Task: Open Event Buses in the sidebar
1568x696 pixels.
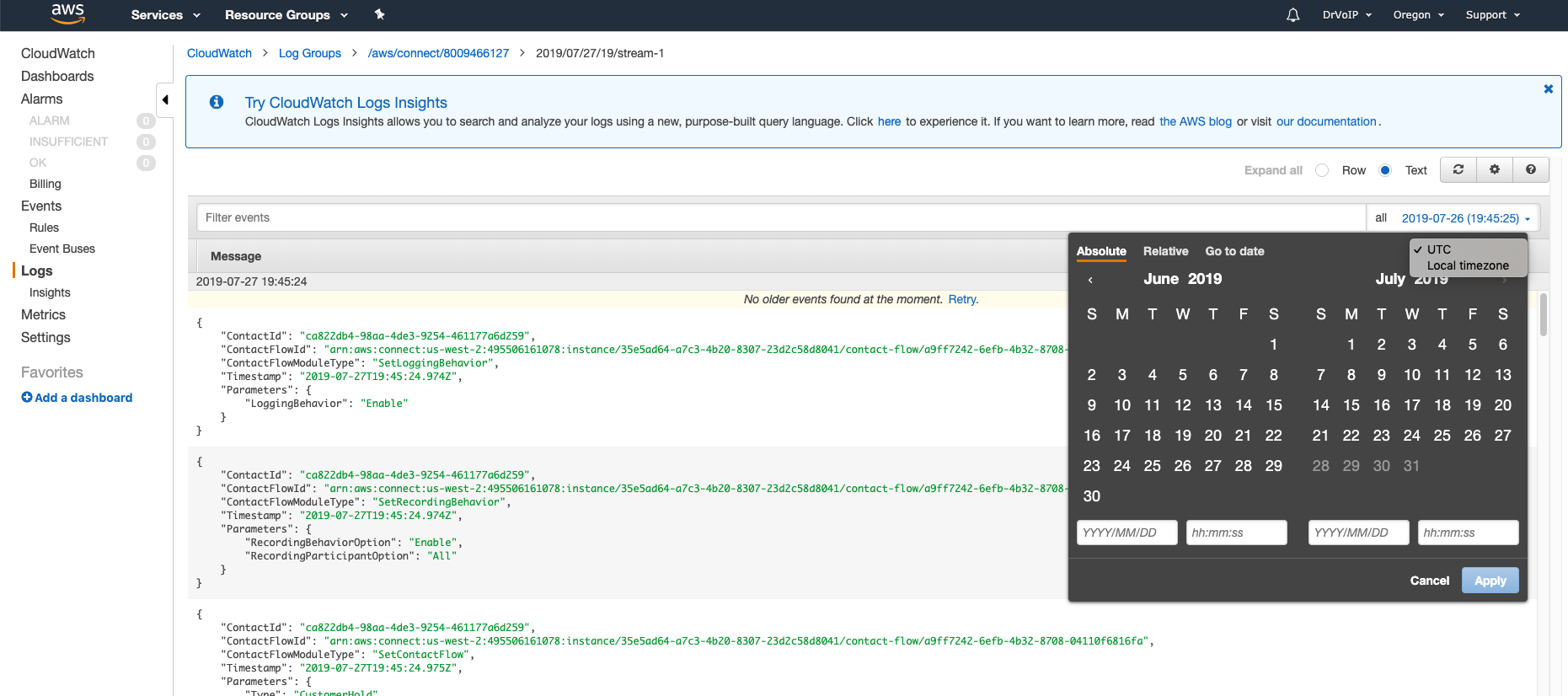Action: point(62,249)
